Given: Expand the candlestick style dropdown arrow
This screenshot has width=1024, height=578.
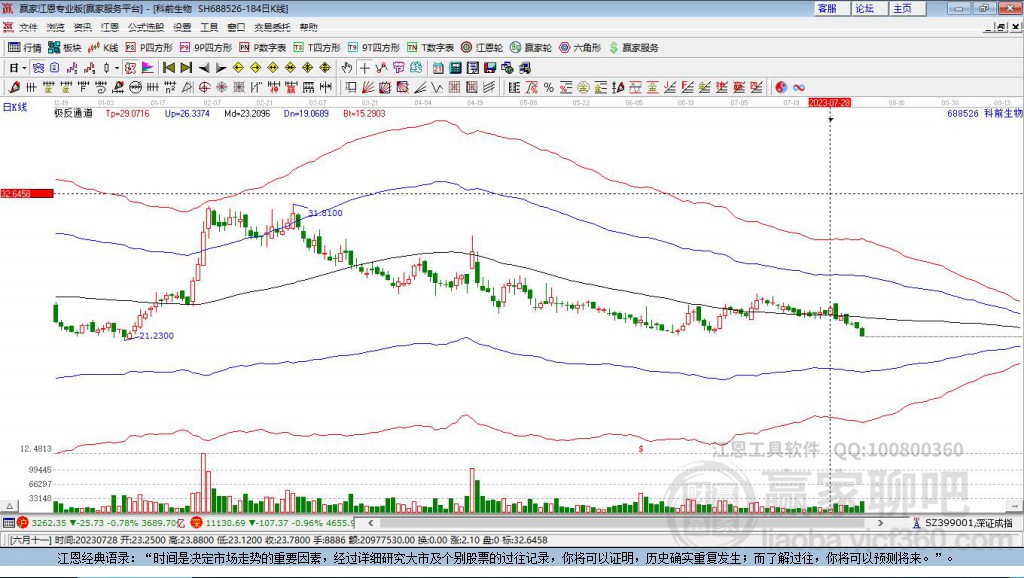Looking at the screenshot, I should click(116, 68).
